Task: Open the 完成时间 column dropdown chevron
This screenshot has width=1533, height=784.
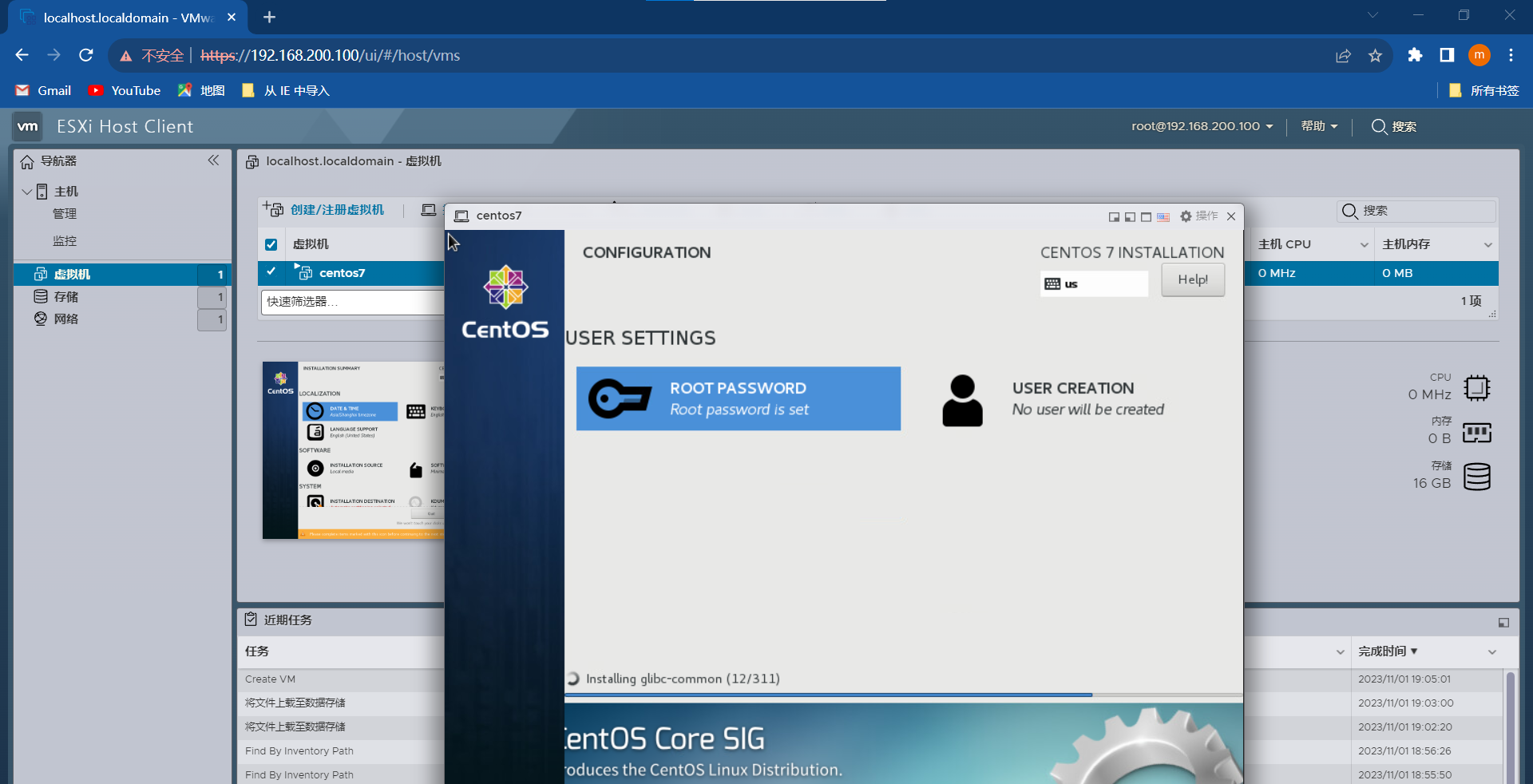Action: click(1492, 652)
